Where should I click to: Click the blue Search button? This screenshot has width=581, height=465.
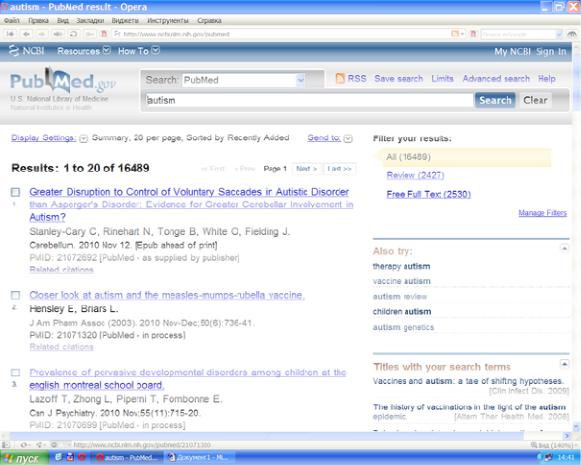[x=495, y=100]
